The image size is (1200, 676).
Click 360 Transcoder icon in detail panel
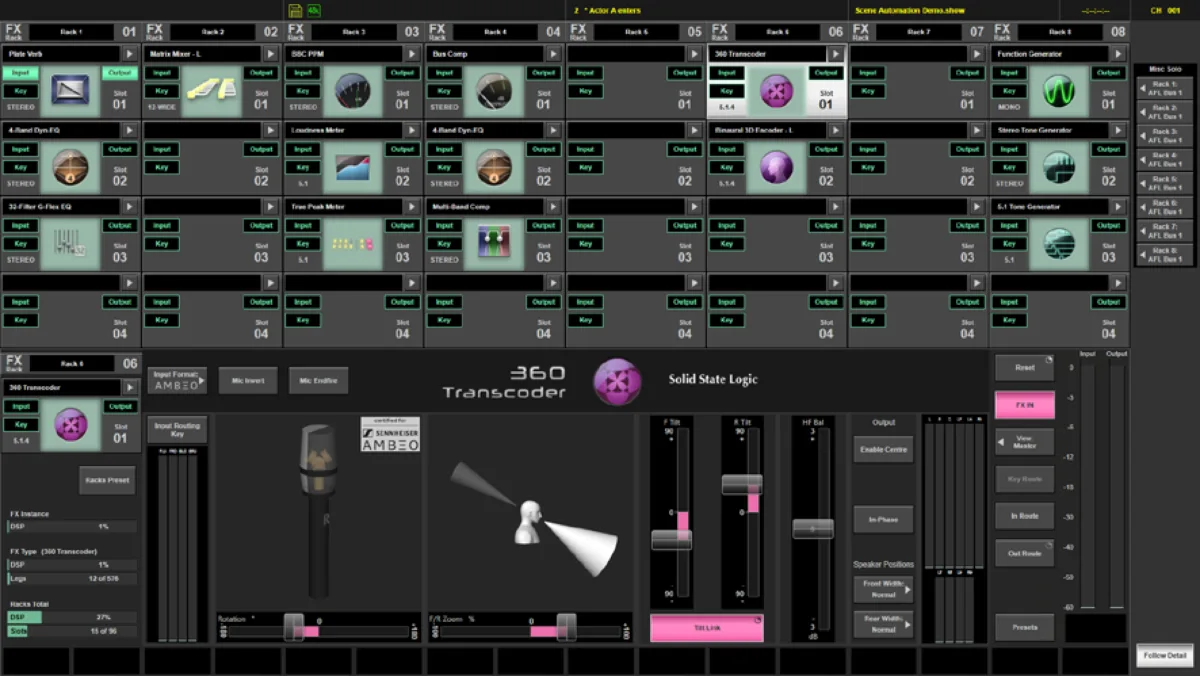70,424
